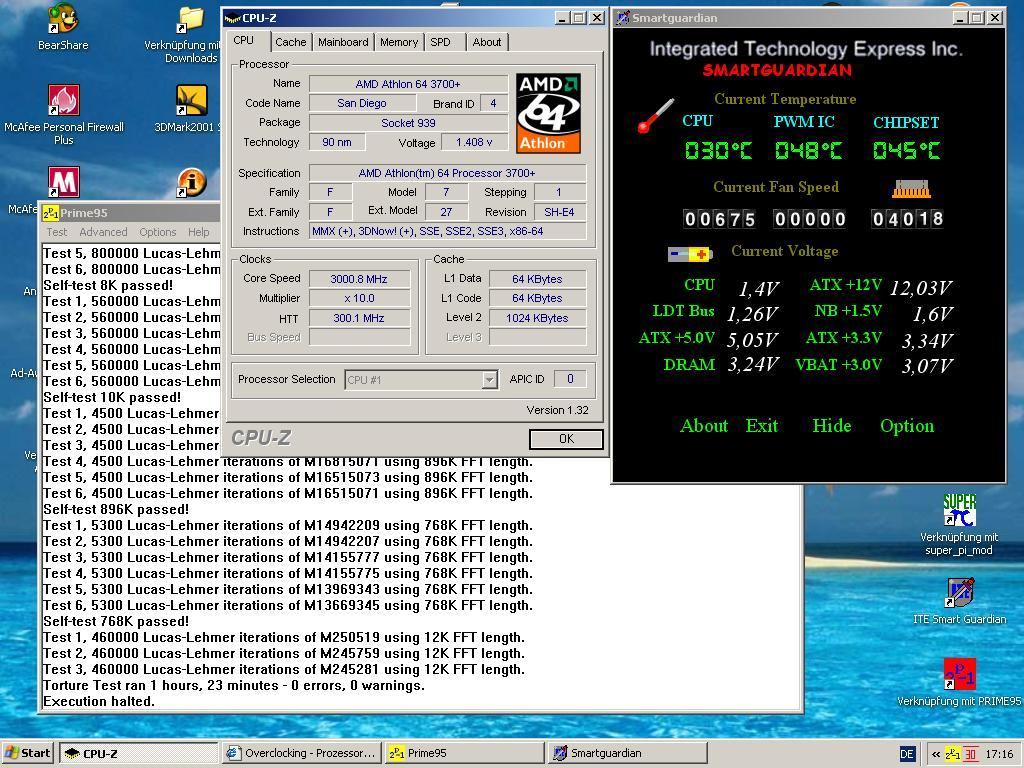The width and height of the screenshot is (1024, 768).
Task: Expand the Processor Selection dropdown in CPU-Z
Action: pyautogui.click(x=489, y=379)
